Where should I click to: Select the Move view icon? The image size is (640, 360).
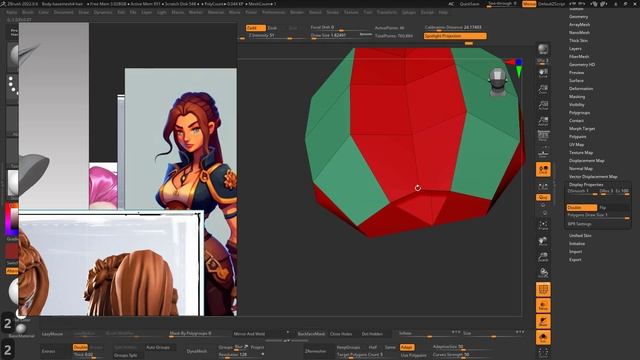point(543,241)
